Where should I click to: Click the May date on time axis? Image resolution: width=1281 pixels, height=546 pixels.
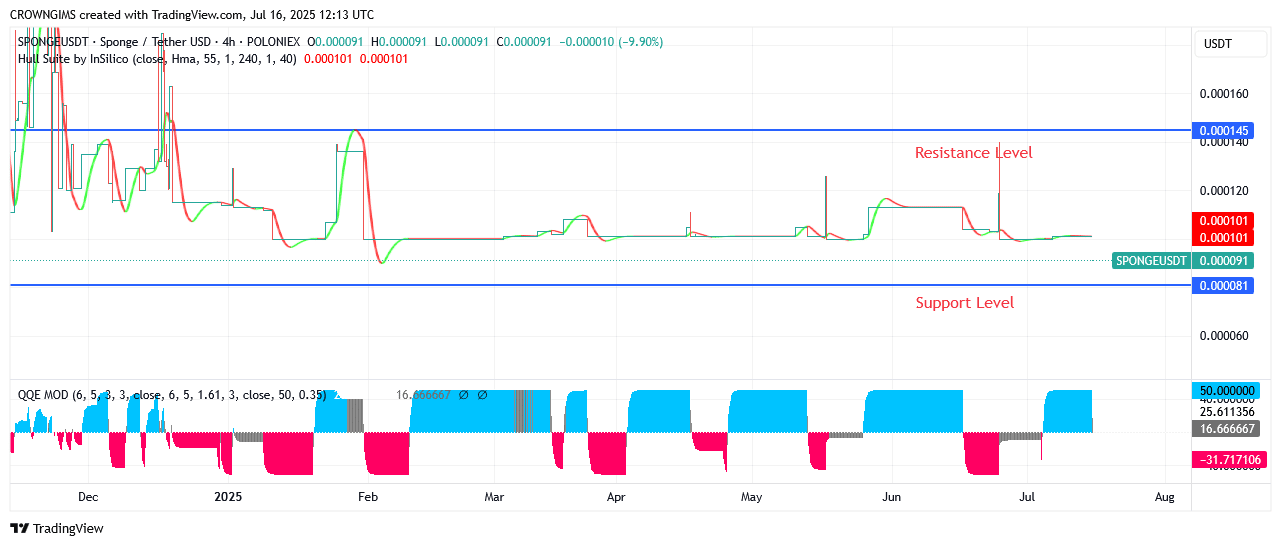tap(751, 497)
